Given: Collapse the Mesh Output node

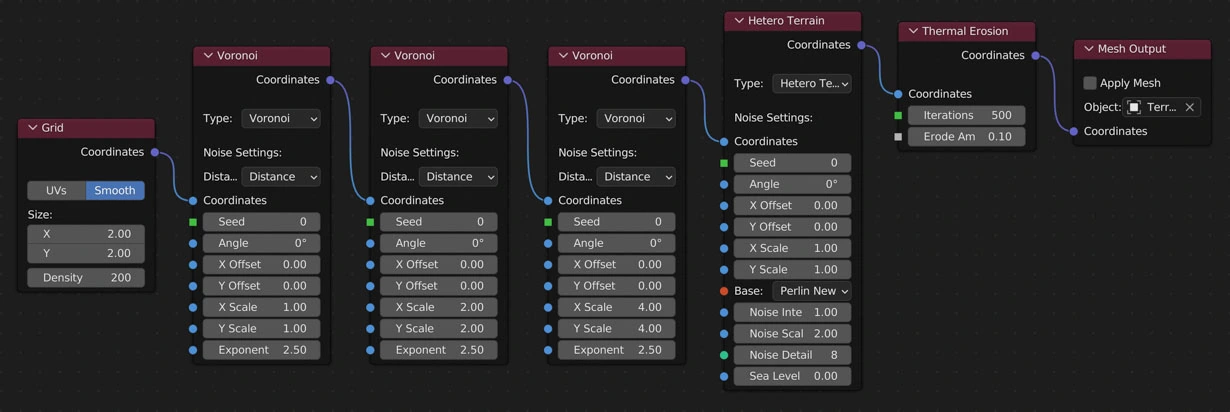Looking at the screenshot, I should point(1088,49).
